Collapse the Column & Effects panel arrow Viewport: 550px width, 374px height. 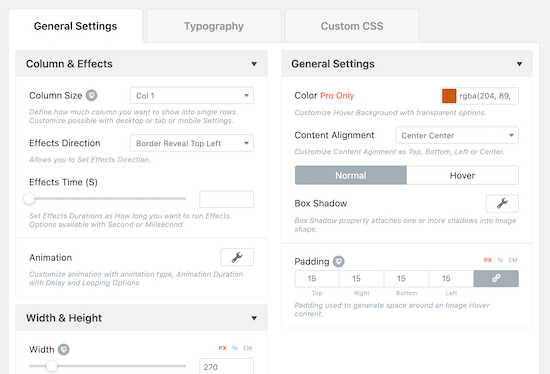click(x=254, y=64)
